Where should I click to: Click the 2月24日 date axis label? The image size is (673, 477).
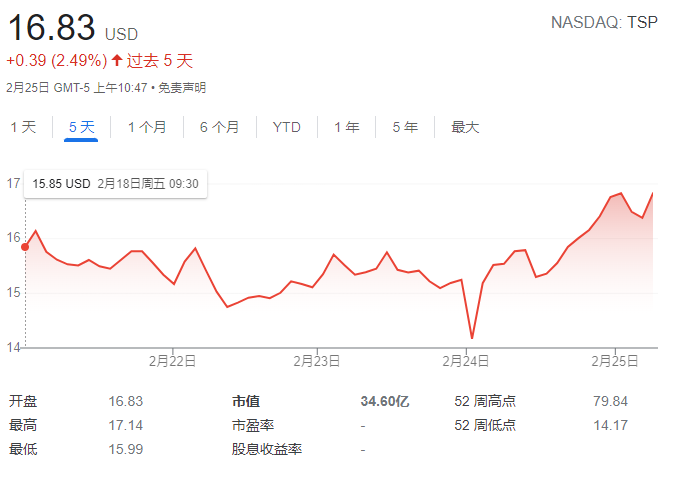click(x=466, y=361)
